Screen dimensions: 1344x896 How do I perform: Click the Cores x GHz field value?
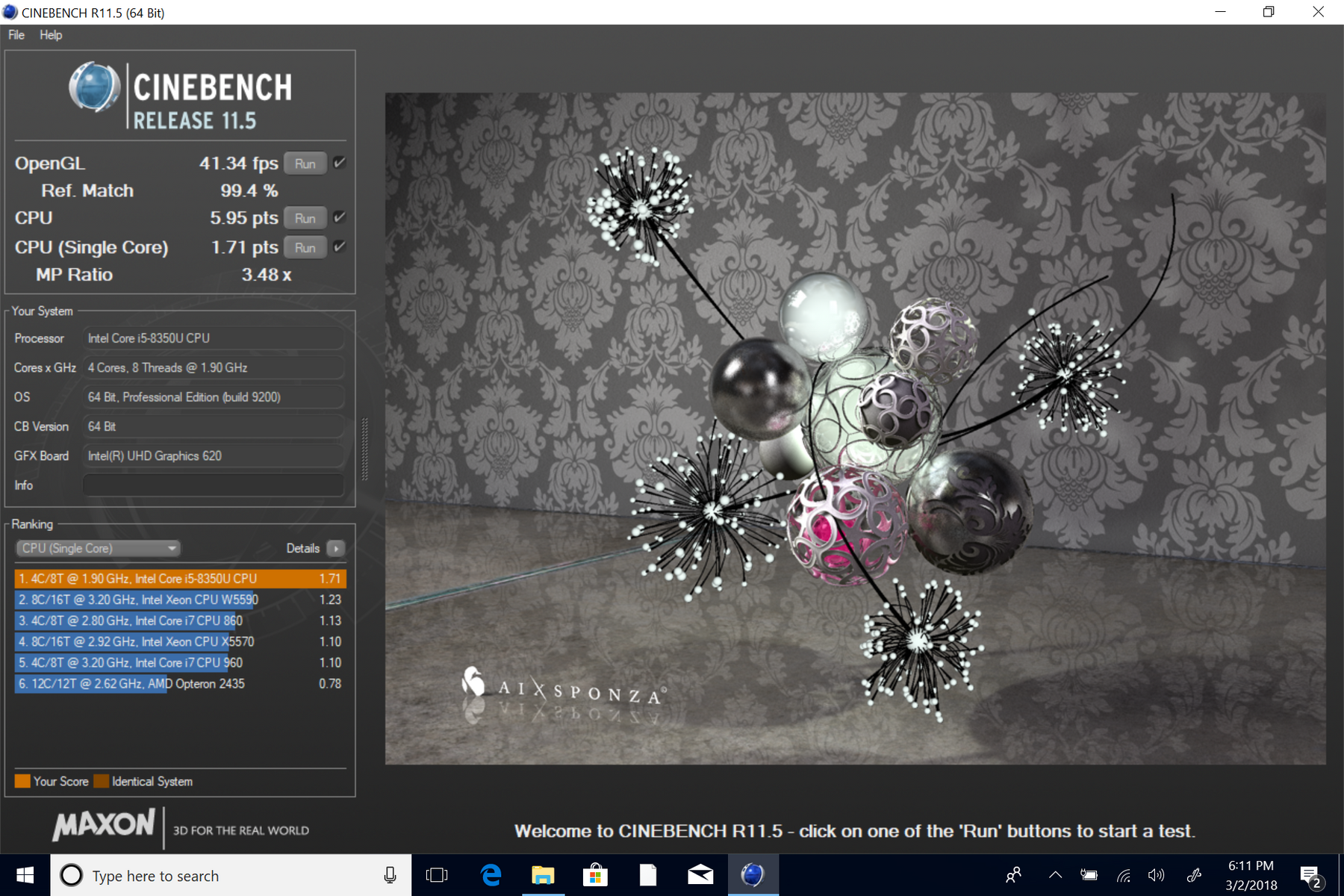[214, 367]
